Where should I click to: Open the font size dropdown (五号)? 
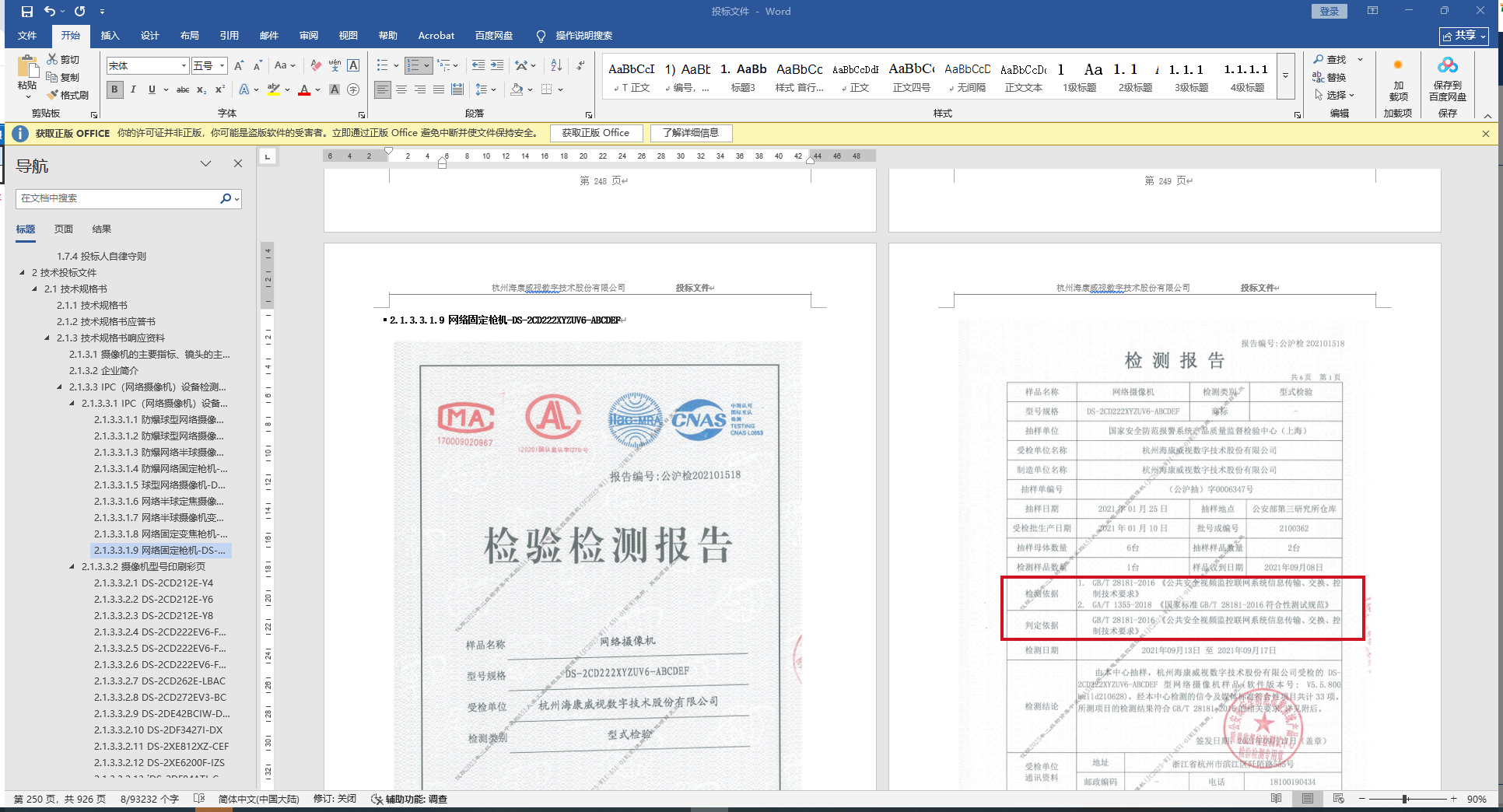222,66
